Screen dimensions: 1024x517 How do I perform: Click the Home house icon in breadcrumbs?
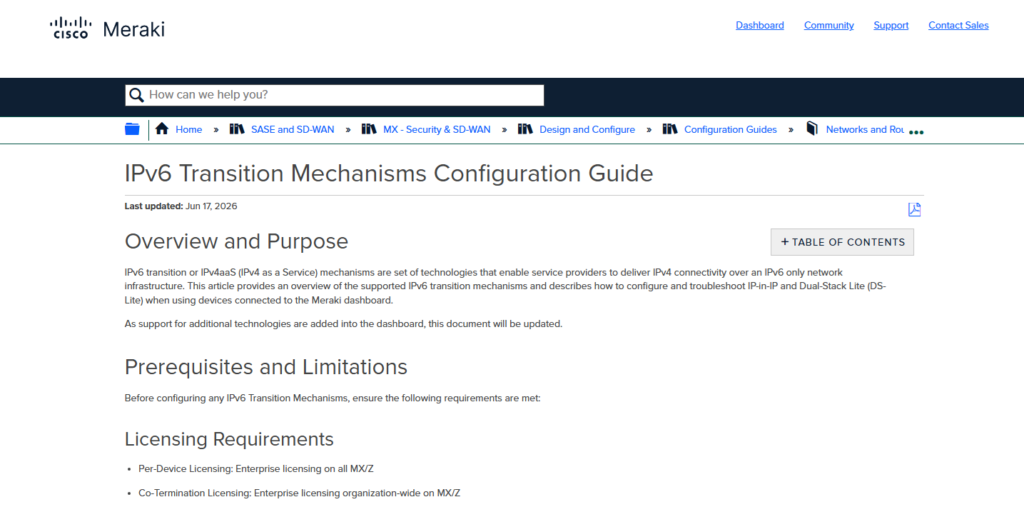[162, 129]
